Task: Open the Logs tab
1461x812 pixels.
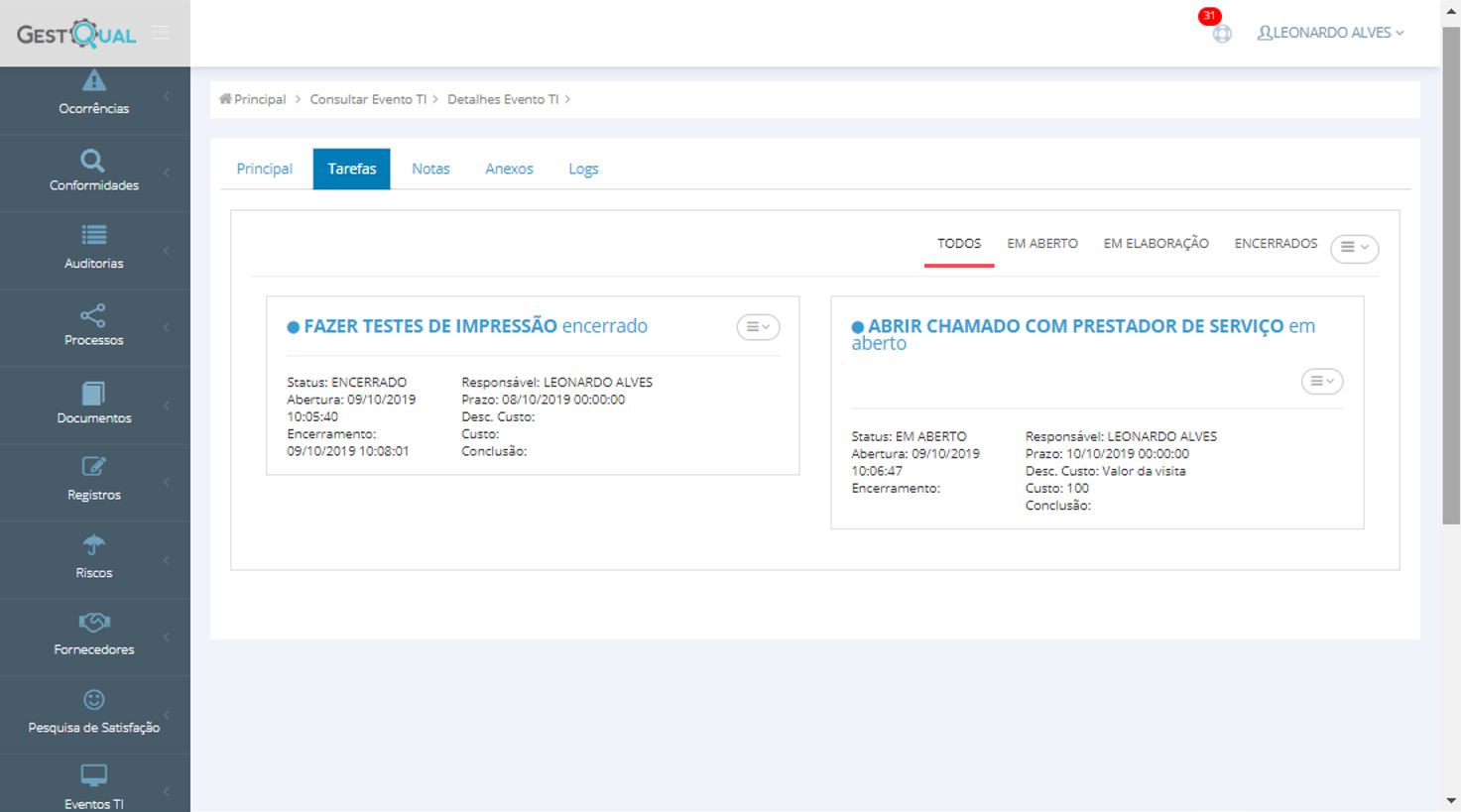Action: 583,169
